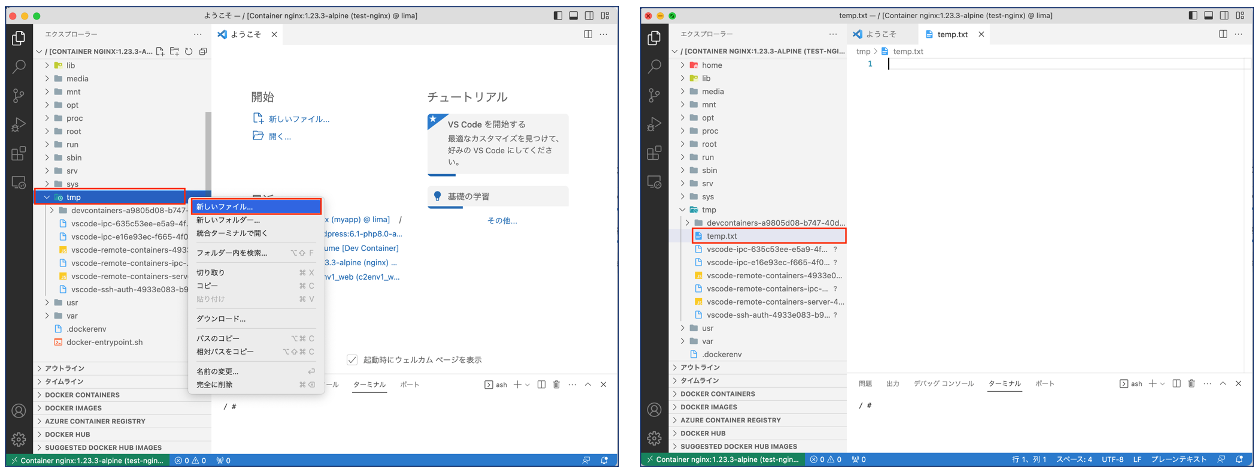Open VS Code を開始する walkthrough card
This screenshot has height=474, width=1259.
point(497,143)
